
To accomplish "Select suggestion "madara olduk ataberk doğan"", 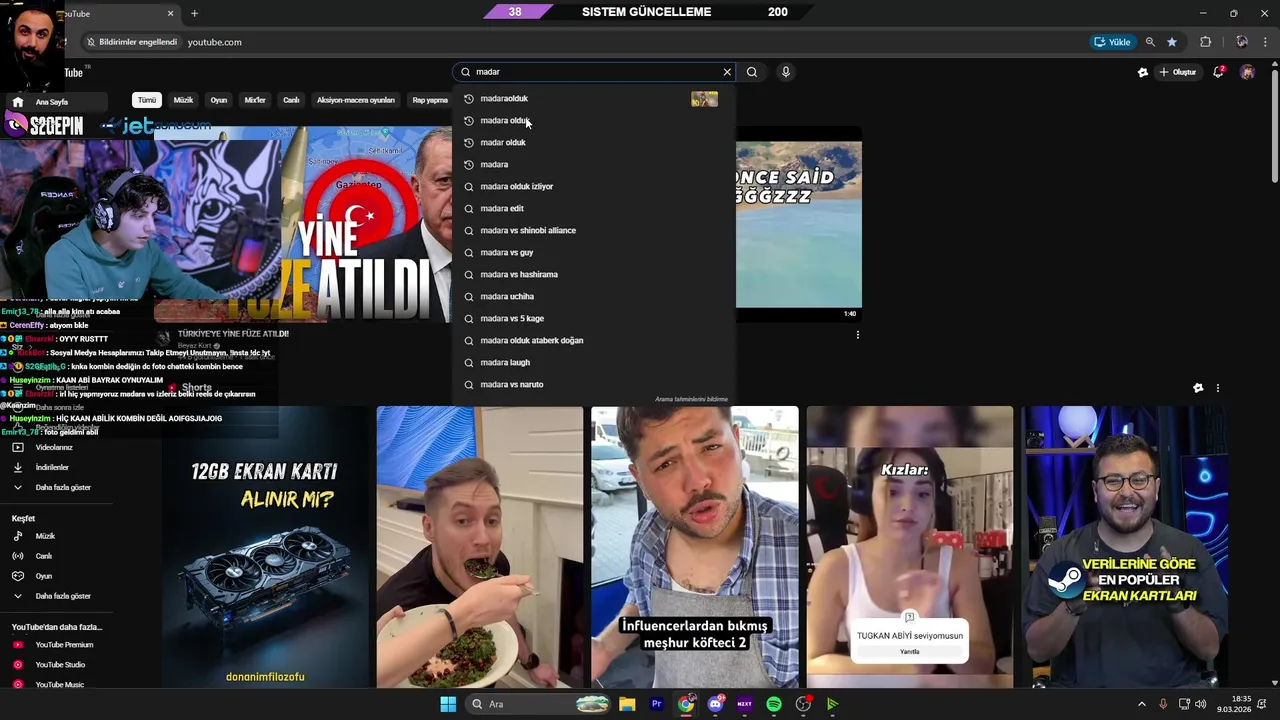I will [x=594, y=340].
